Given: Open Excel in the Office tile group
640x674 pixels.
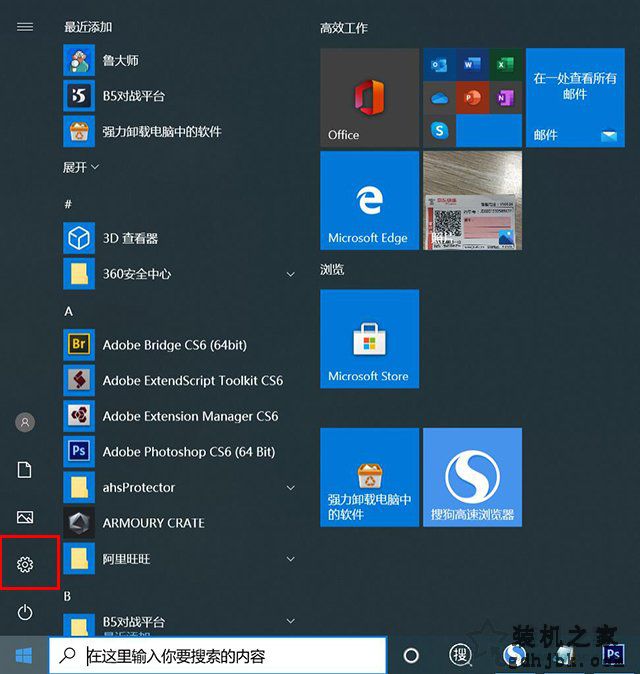Looking at the screenshot, I should pyautogui.click(x=505, y=64).
